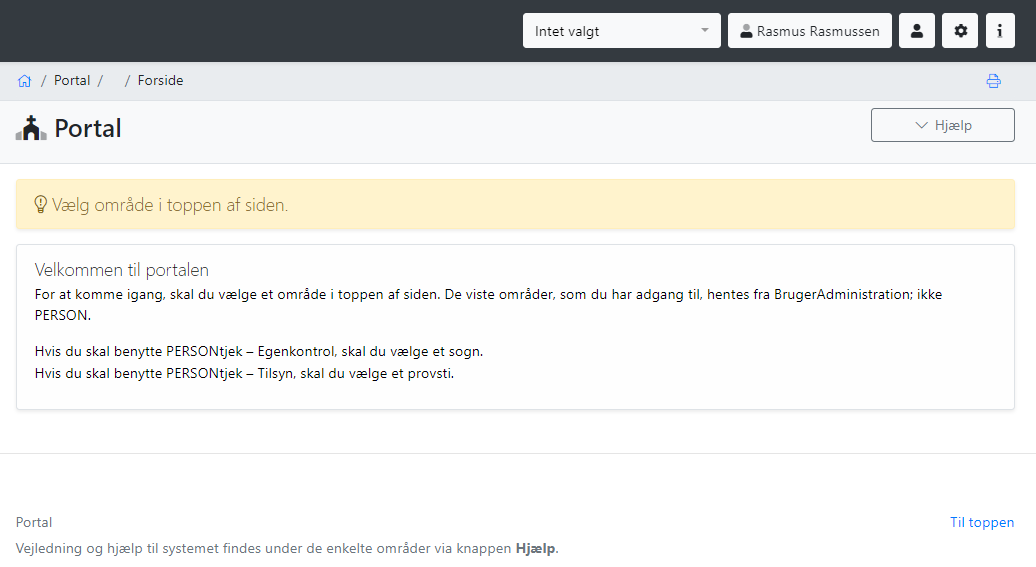Click the church Portal logo icon
This screenshot has height=567, width=1036.
coord(31,128)
